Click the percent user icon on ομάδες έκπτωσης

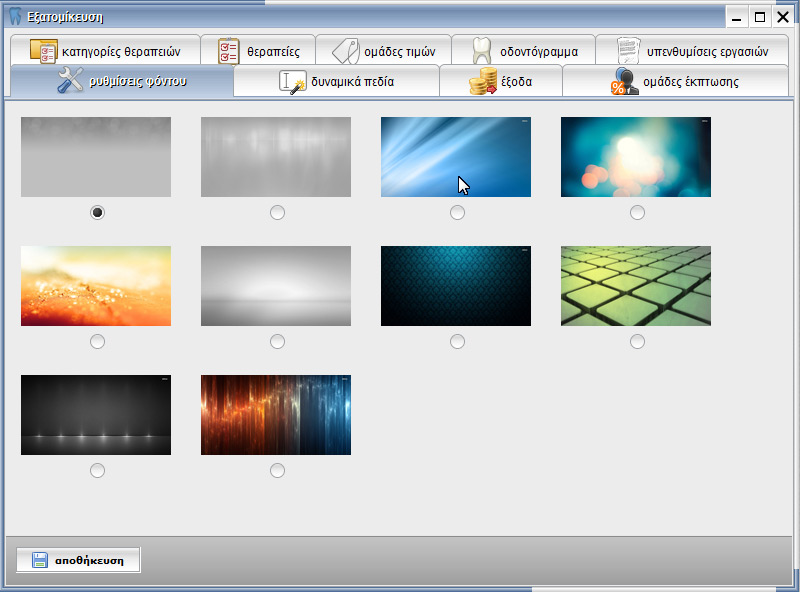[624, 82]
